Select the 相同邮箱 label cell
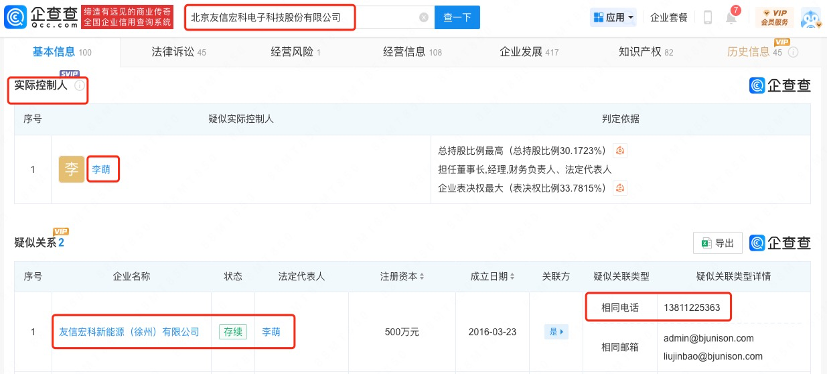Viewport: 828px width, 374px height. (620, 347)
